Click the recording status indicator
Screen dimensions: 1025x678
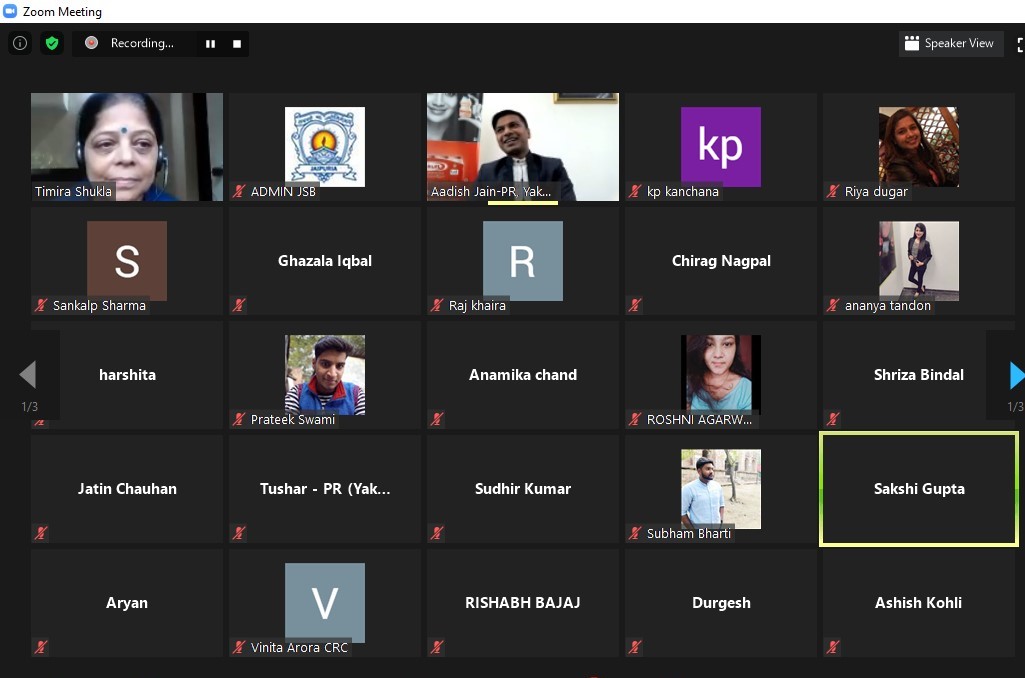pos(131,44)
